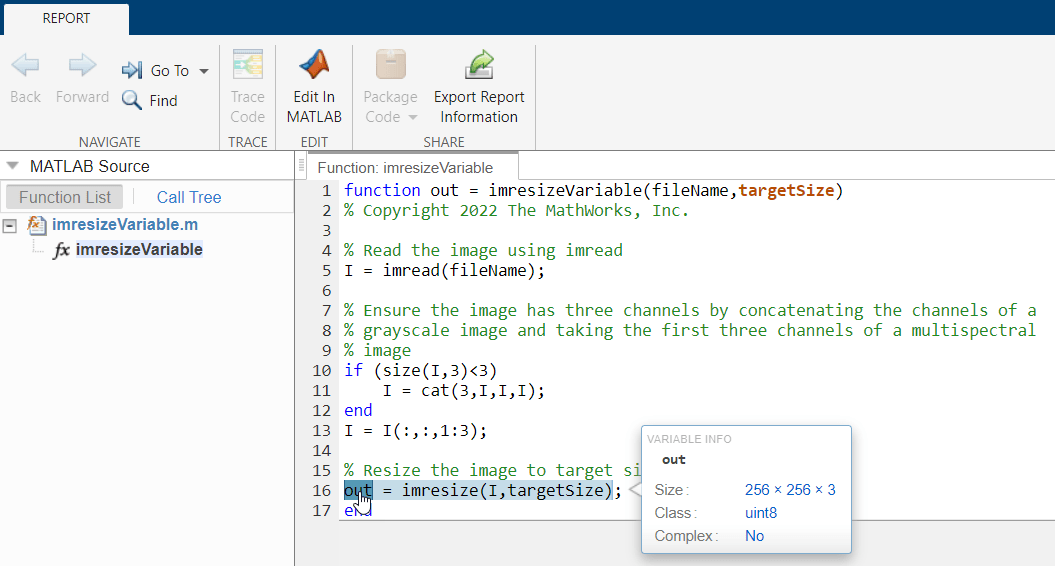Open the Package Code dropdown arrow
This screenshot has height=566, width=1055.
[x=412, y=117]
